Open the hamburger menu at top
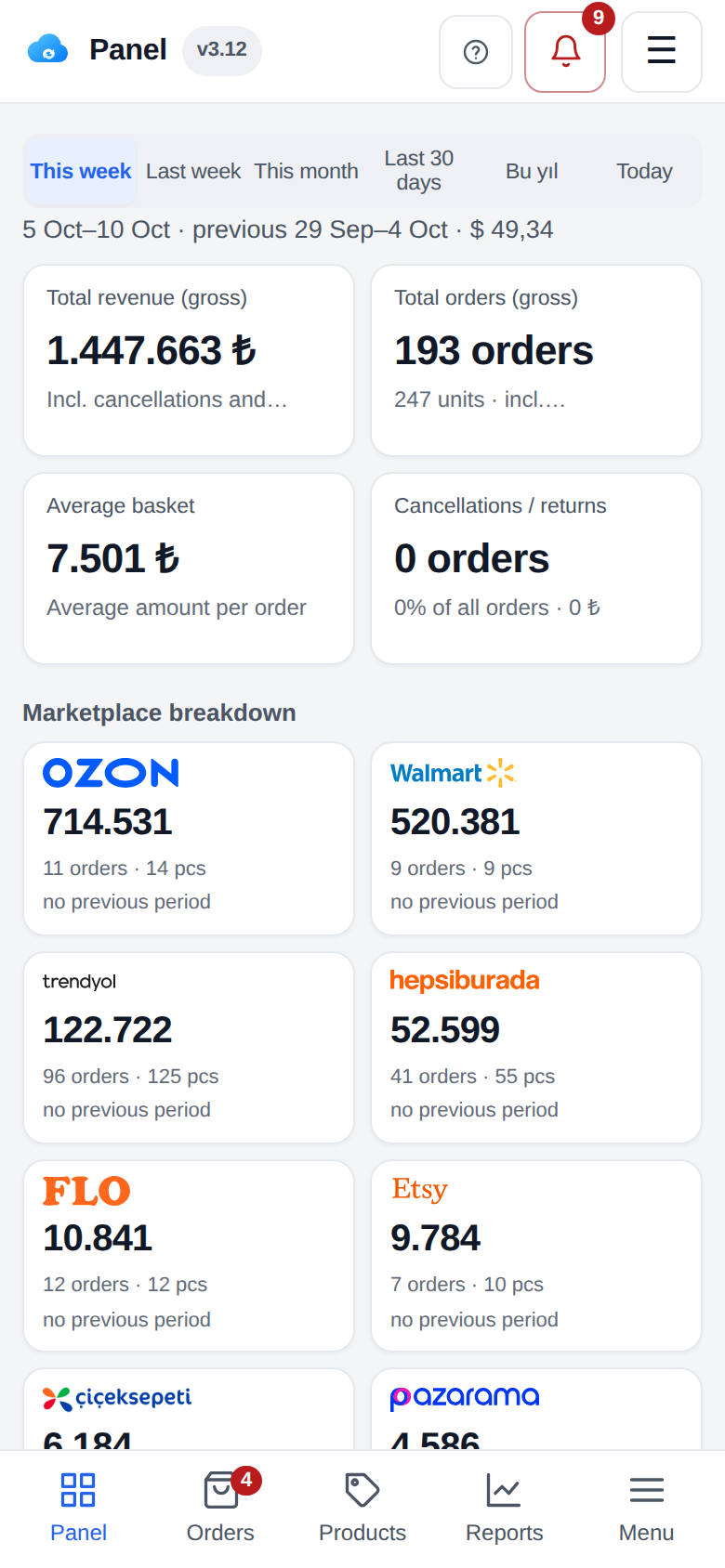 pyautogui.click(x=662, y=52)
